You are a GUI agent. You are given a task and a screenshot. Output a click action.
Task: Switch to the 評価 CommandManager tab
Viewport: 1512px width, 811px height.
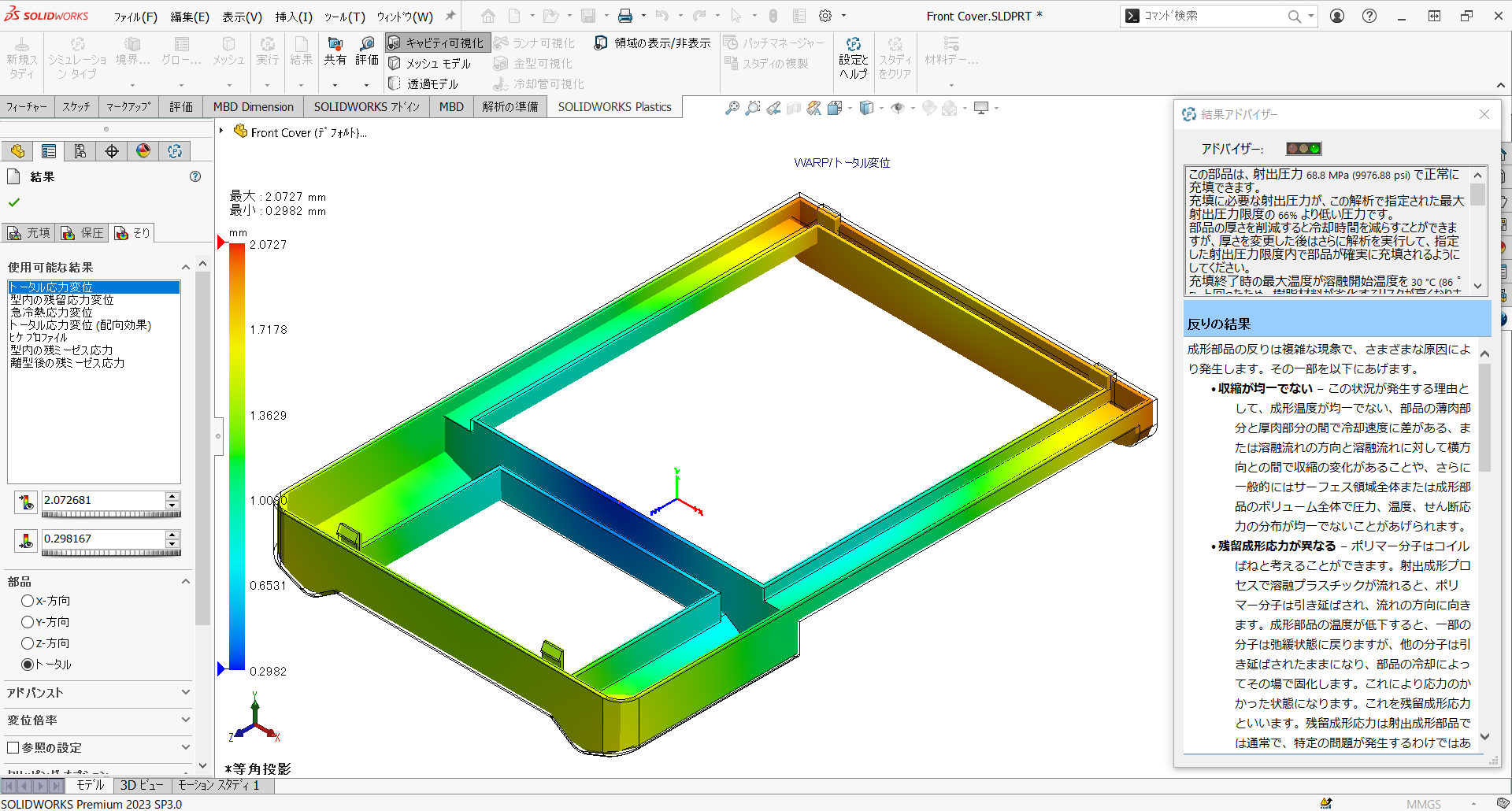(x=181, y=107)
